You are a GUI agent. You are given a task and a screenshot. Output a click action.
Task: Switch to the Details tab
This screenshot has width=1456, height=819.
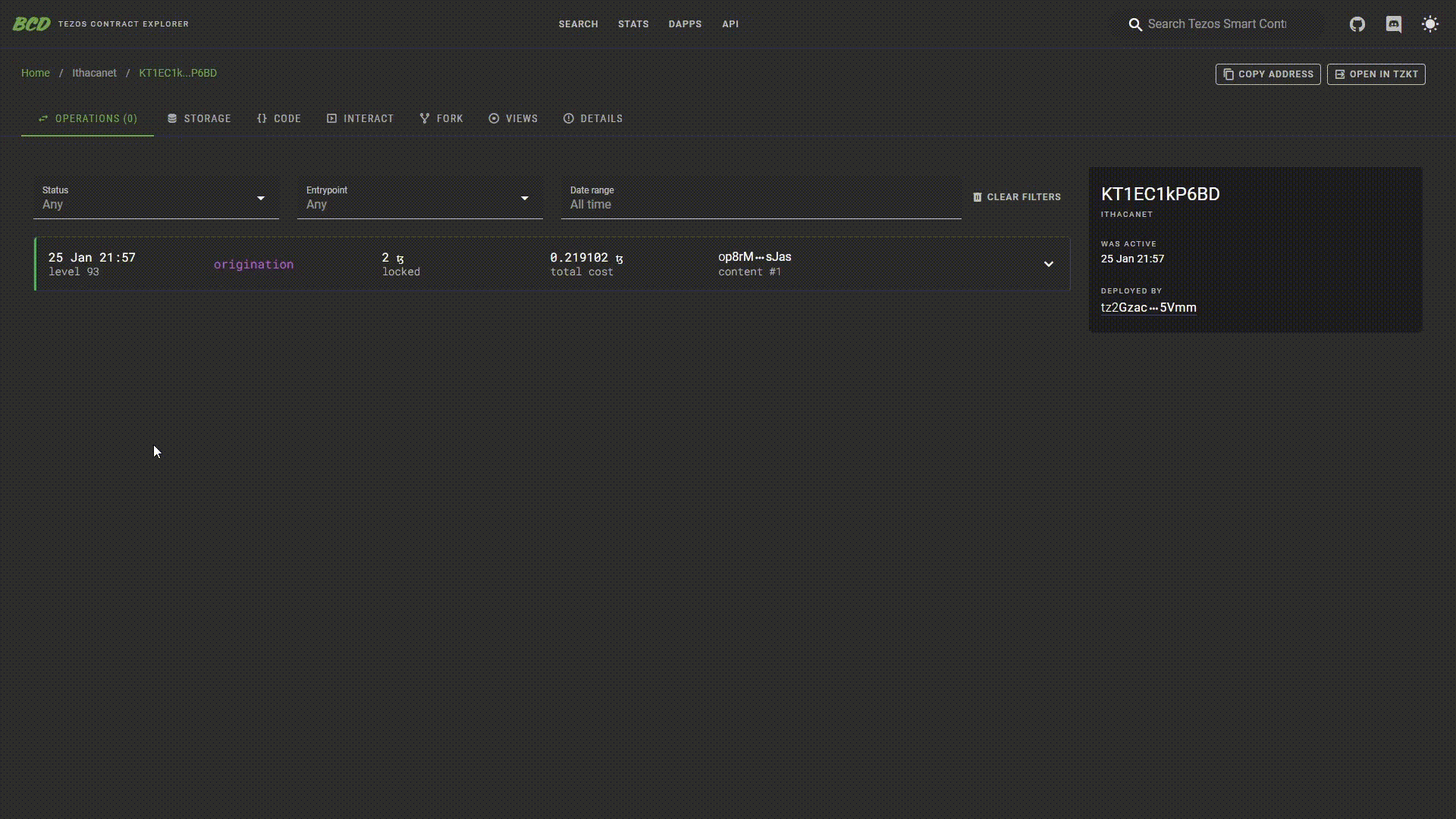[593, 119]
